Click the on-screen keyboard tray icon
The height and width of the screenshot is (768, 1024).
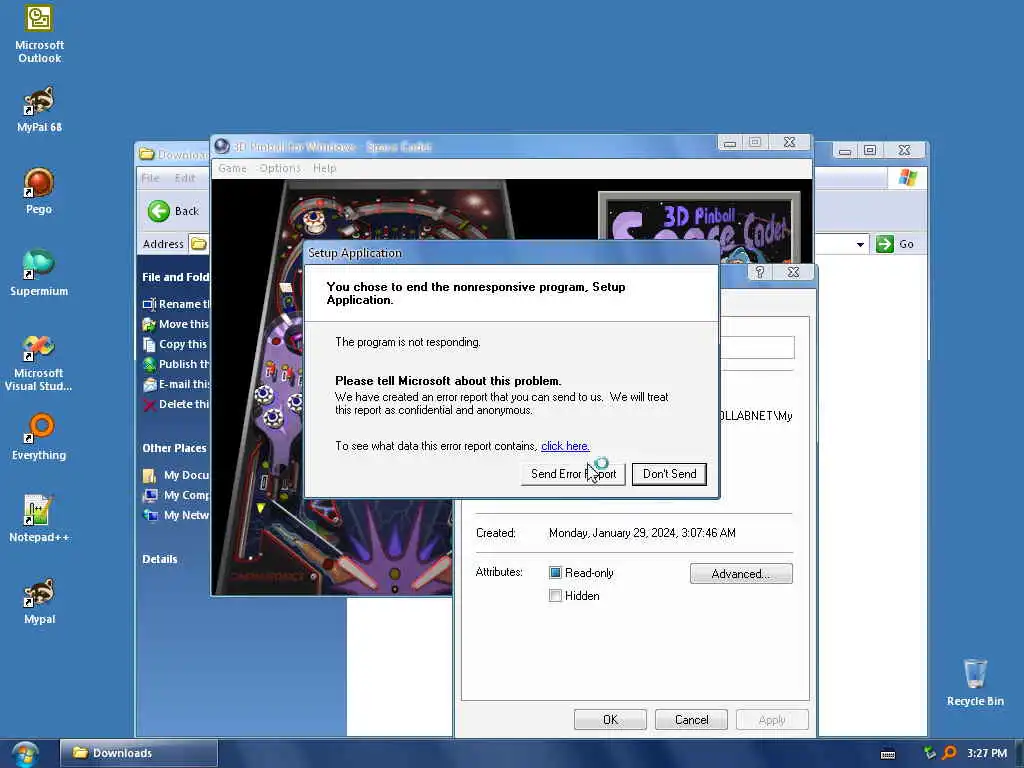point(888,754)
